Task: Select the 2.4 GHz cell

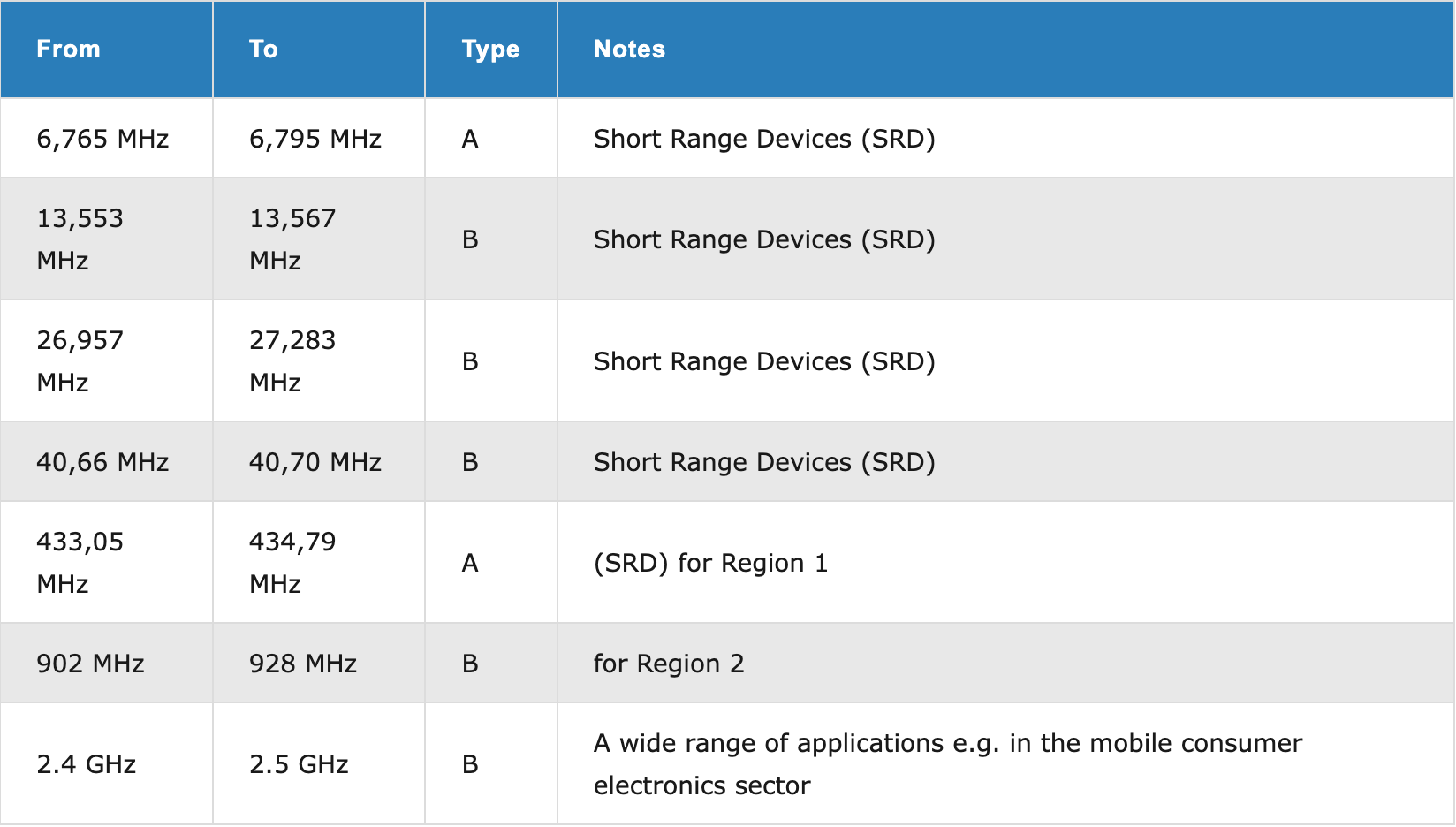Action: 87,764
